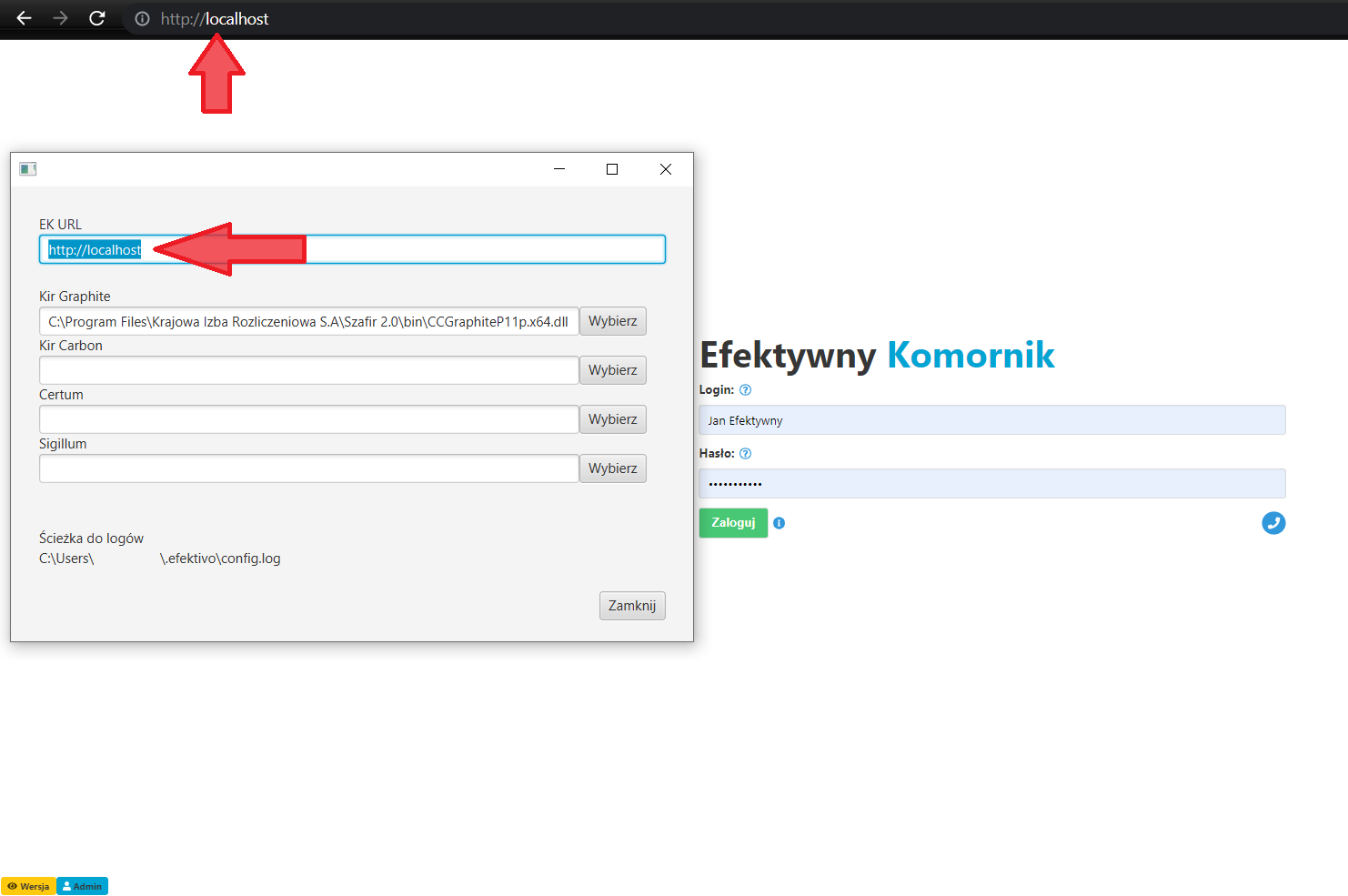Image resolution: width=1348 pixels, height=896 pixels.
Task: Choose file with Wybierz for Kir Graphite
Action: 613,321
